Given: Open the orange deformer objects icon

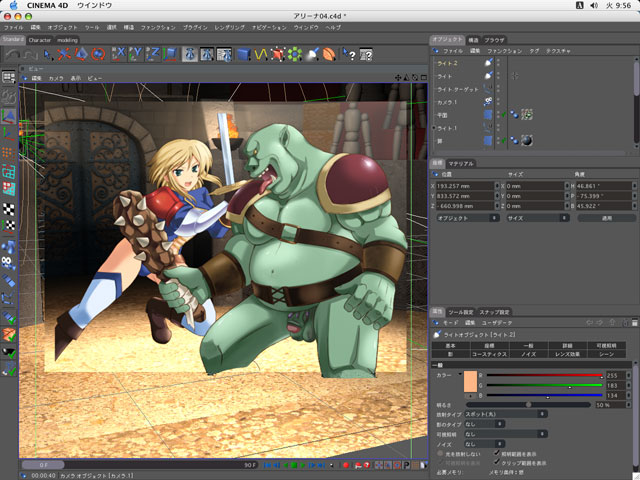Looking at the screenshot, I should click(329, 54).
